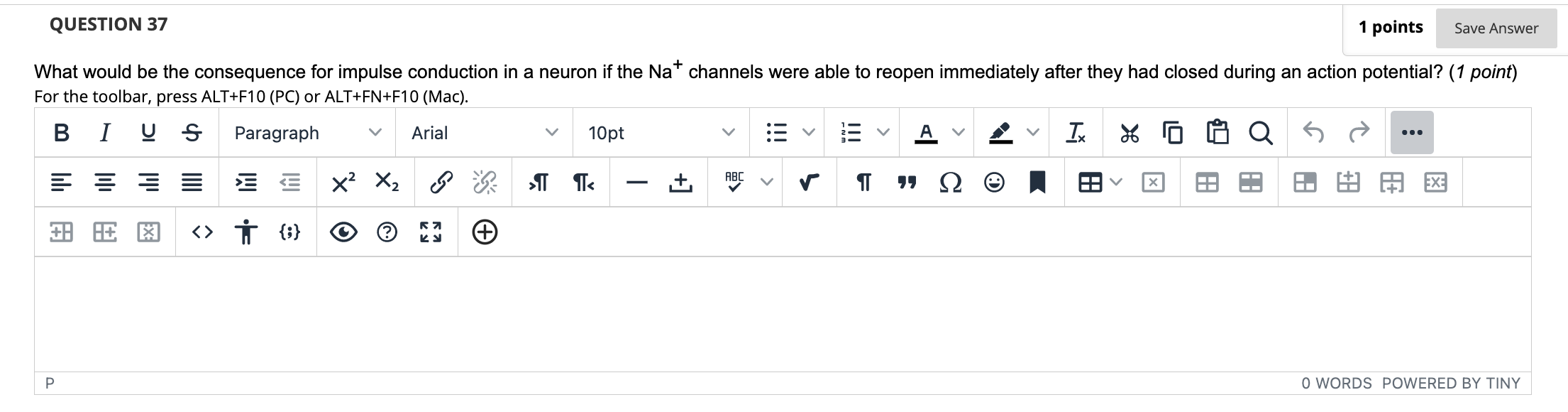This screenshot has width=1568, height=412.
Task: Open the Arial font family dropdown
Action: click(484, 133)
